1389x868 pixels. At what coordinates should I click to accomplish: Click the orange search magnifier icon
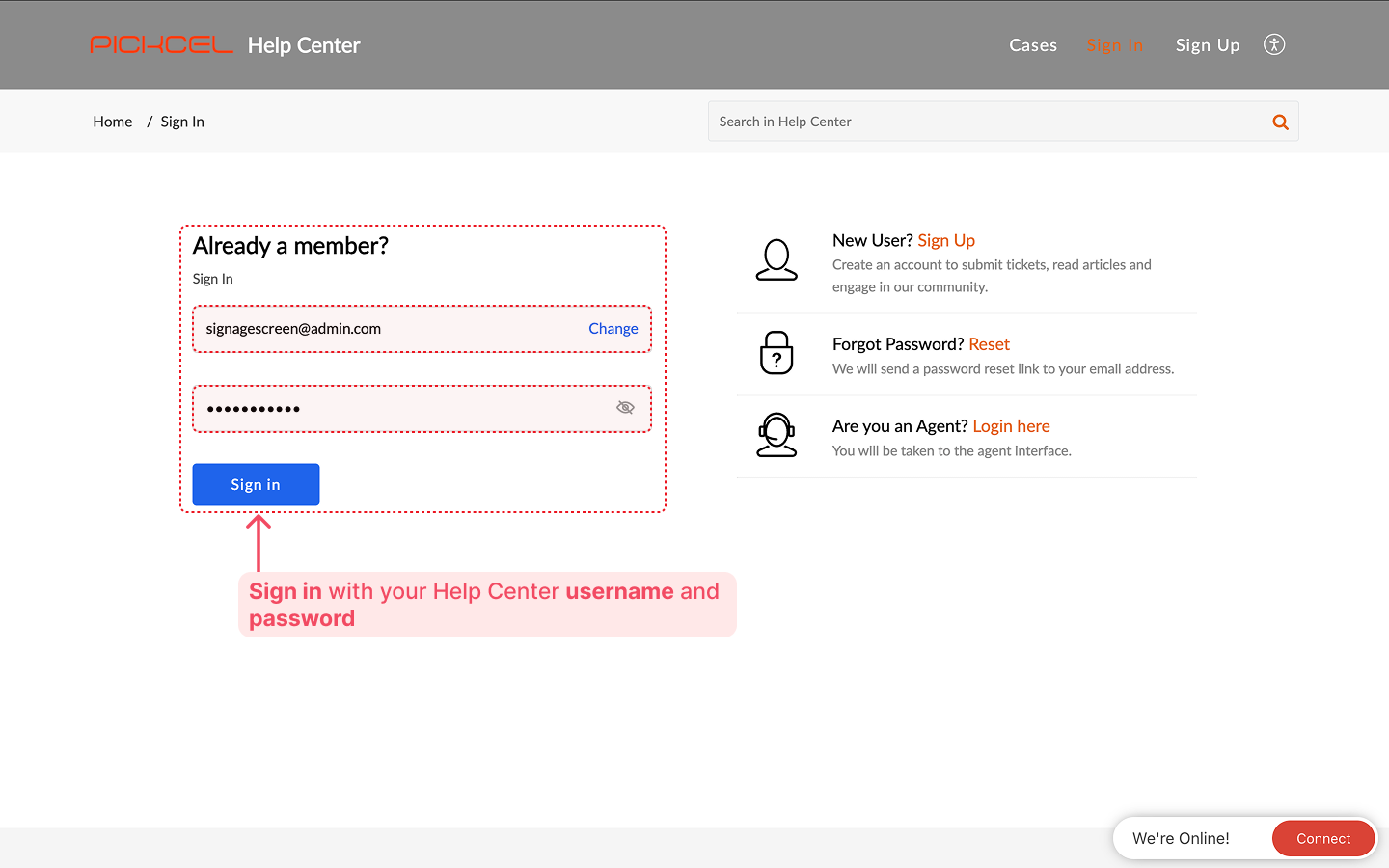click(x=1280, y=122)
